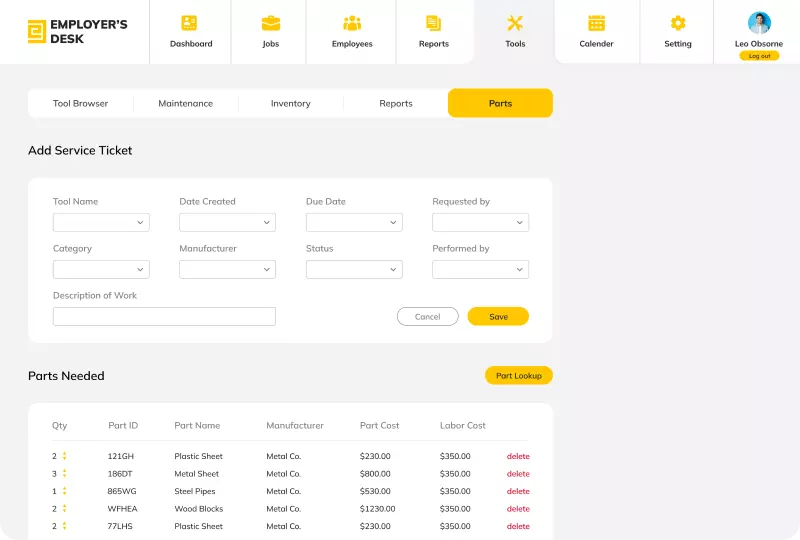Viewport: 800px width, 540px height.
Task: Click the Description of Work input field
Action: (x=164, y=316)
